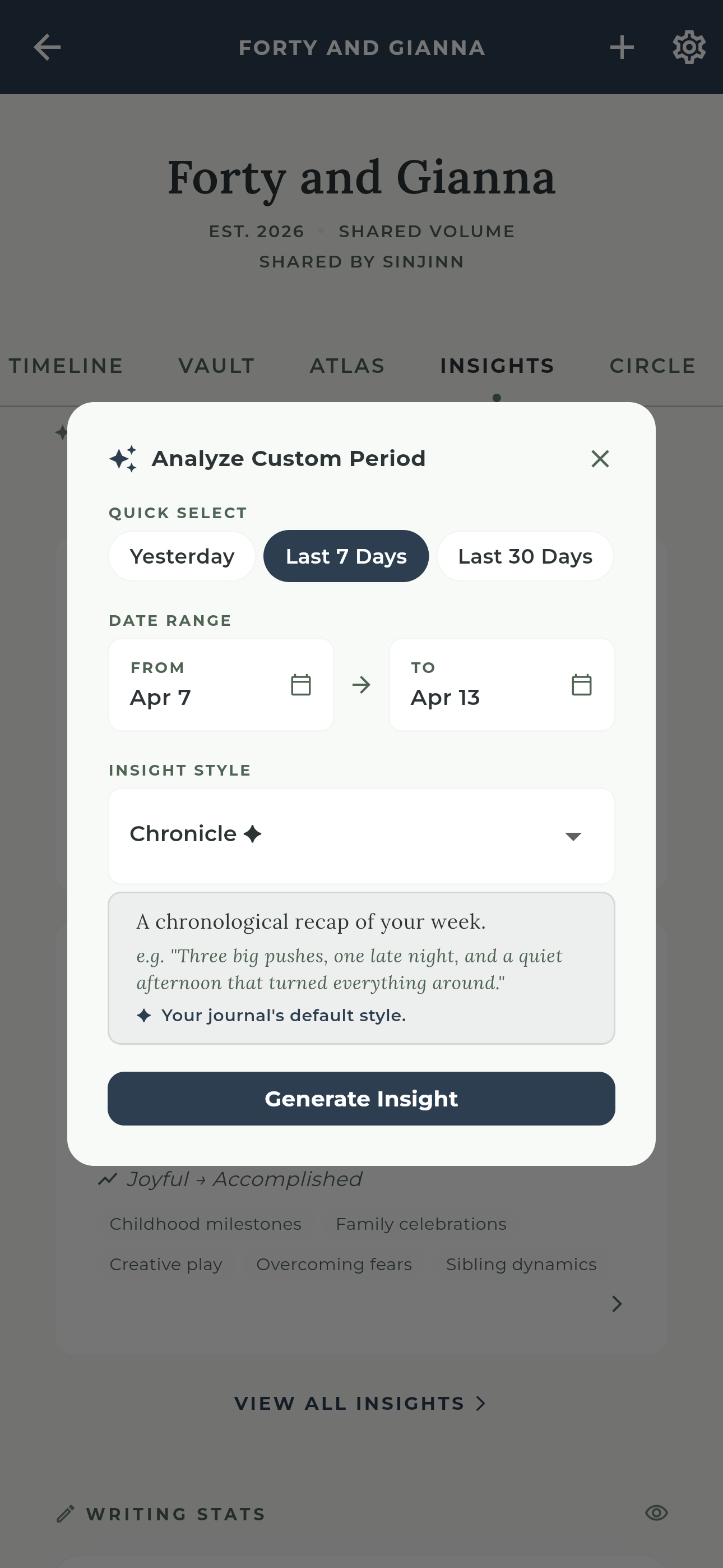Switch to the Timeline tab
The height and width of the screenshot is (1568, 723).
tap(66, 366)
